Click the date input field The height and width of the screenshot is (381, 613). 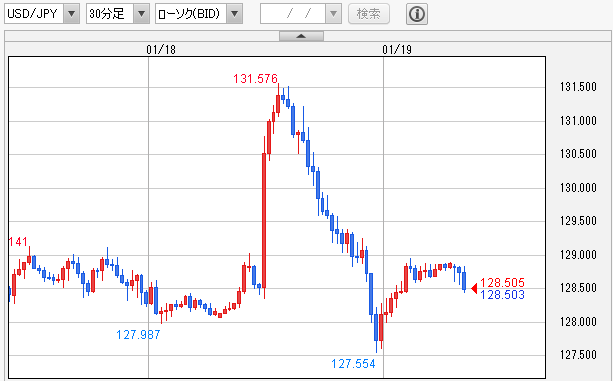pos(293,14)
